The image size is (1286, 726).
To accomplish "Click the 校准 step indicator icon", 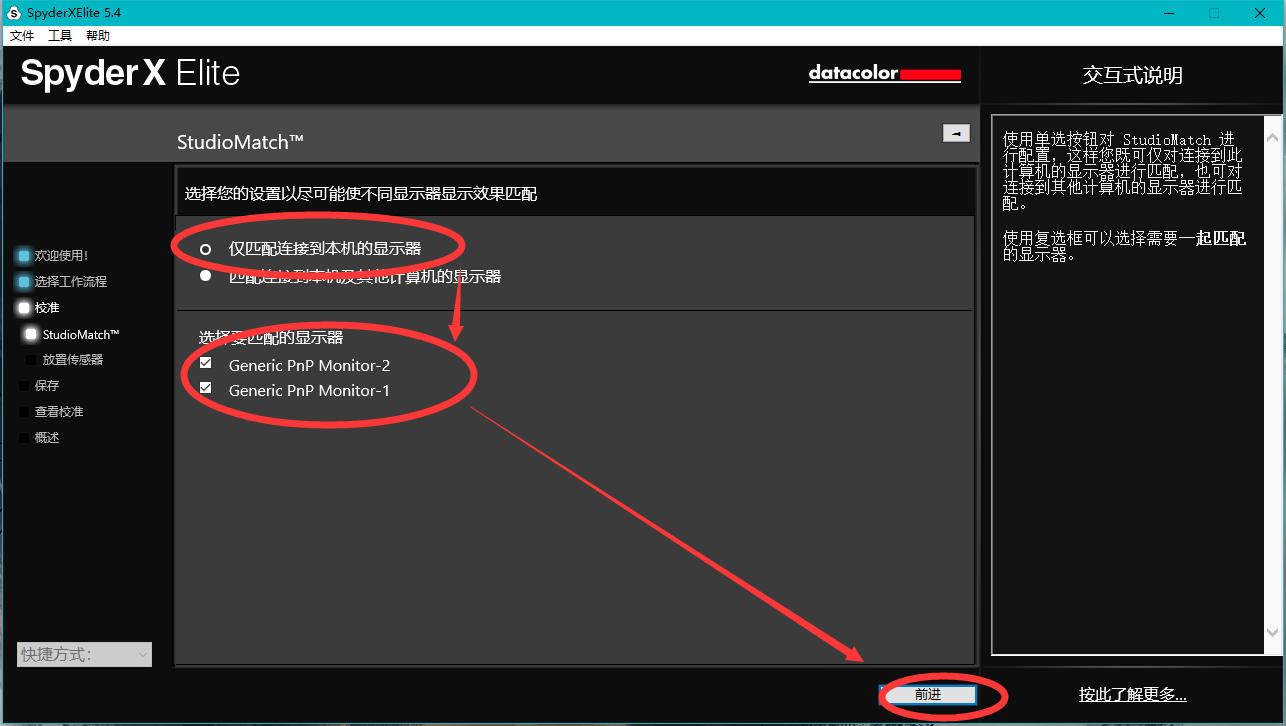I will [24, 308].
